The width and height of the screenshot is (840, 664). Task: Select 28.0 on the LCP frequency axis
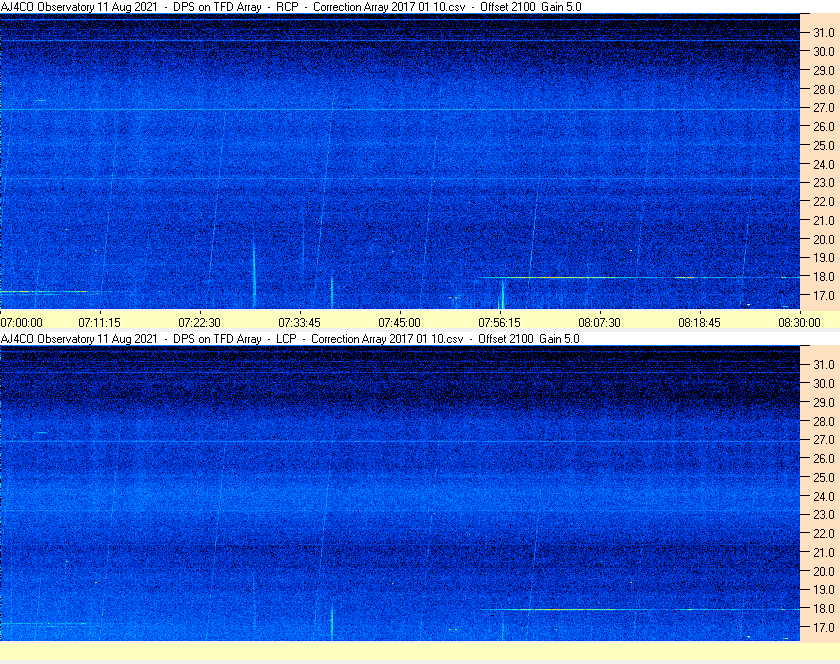pyautogui.click(x=824, y=421)
